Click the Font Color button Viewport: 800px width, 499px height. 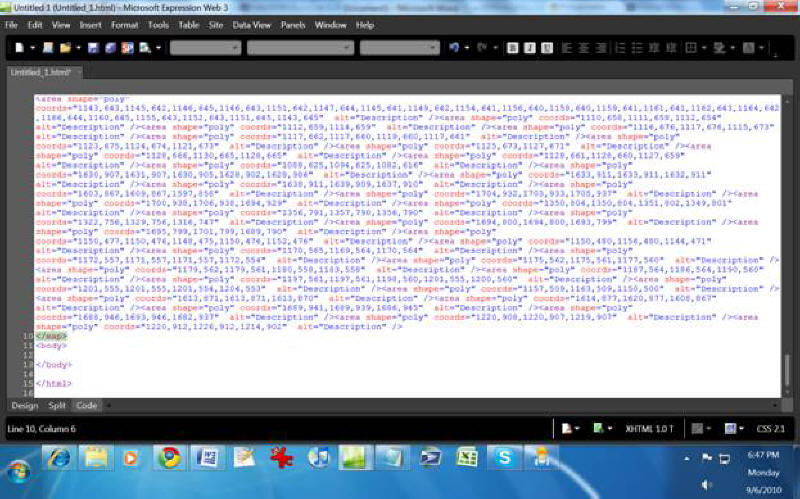tap(748, 47)
